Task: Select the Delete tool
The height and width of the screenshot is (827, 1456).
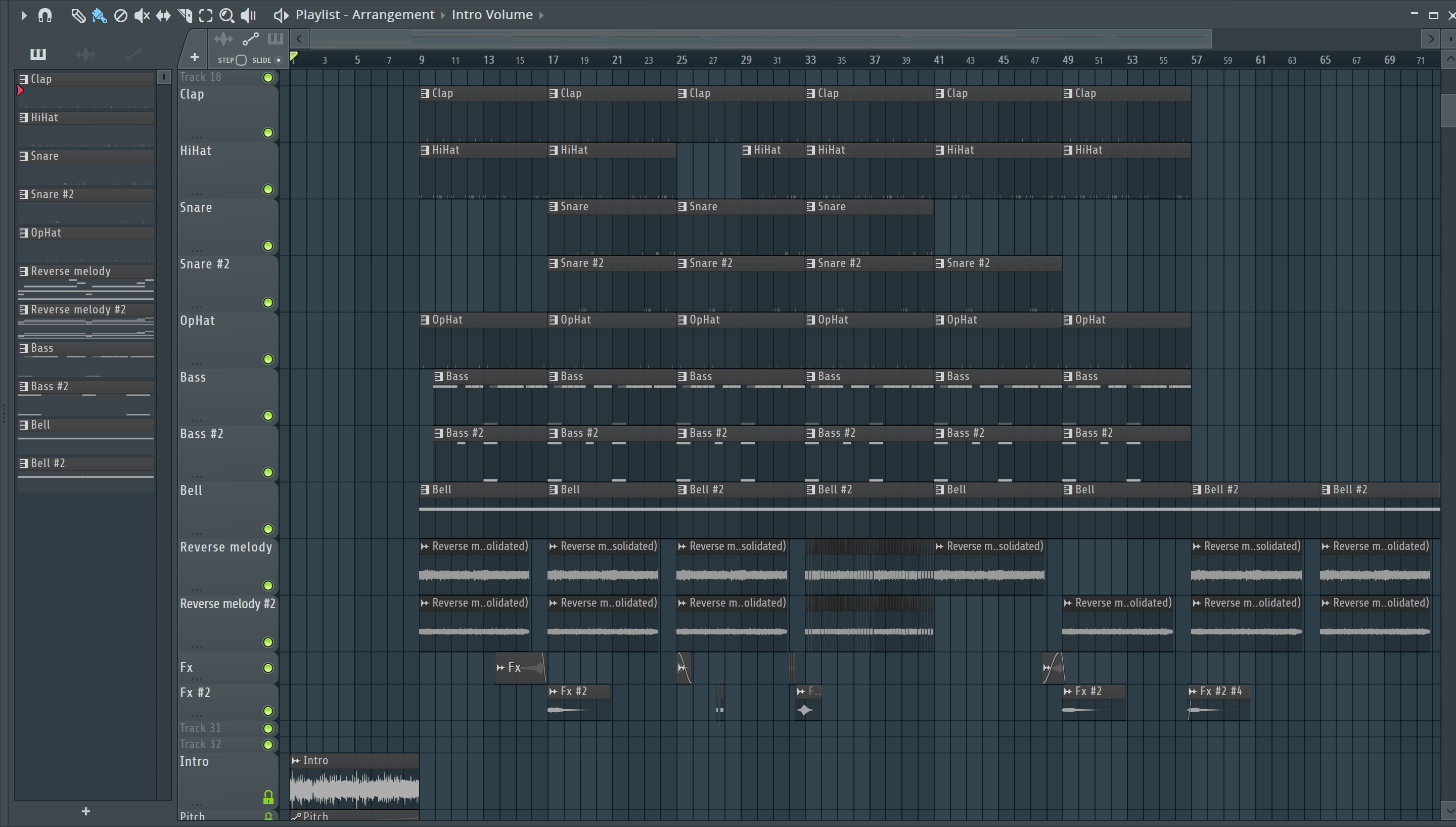Action: tap(120, 15)
